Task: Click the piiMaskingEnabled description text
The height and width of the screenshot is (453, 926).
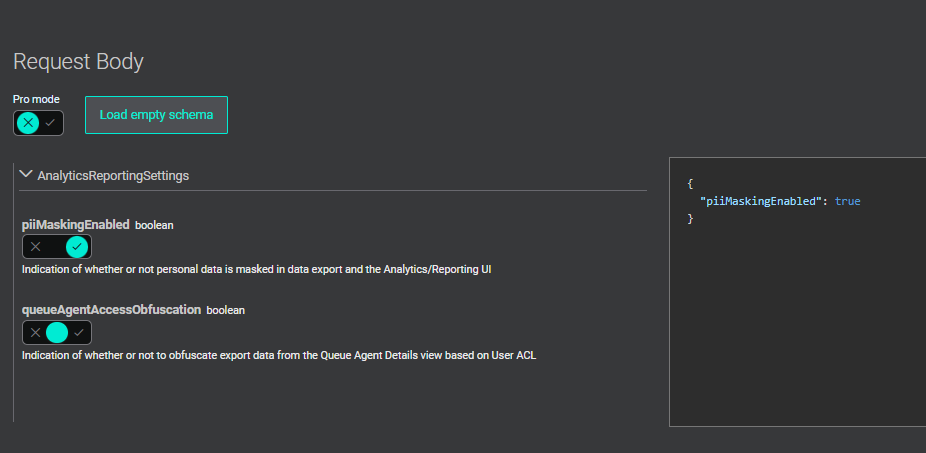Action: point(257,269)
